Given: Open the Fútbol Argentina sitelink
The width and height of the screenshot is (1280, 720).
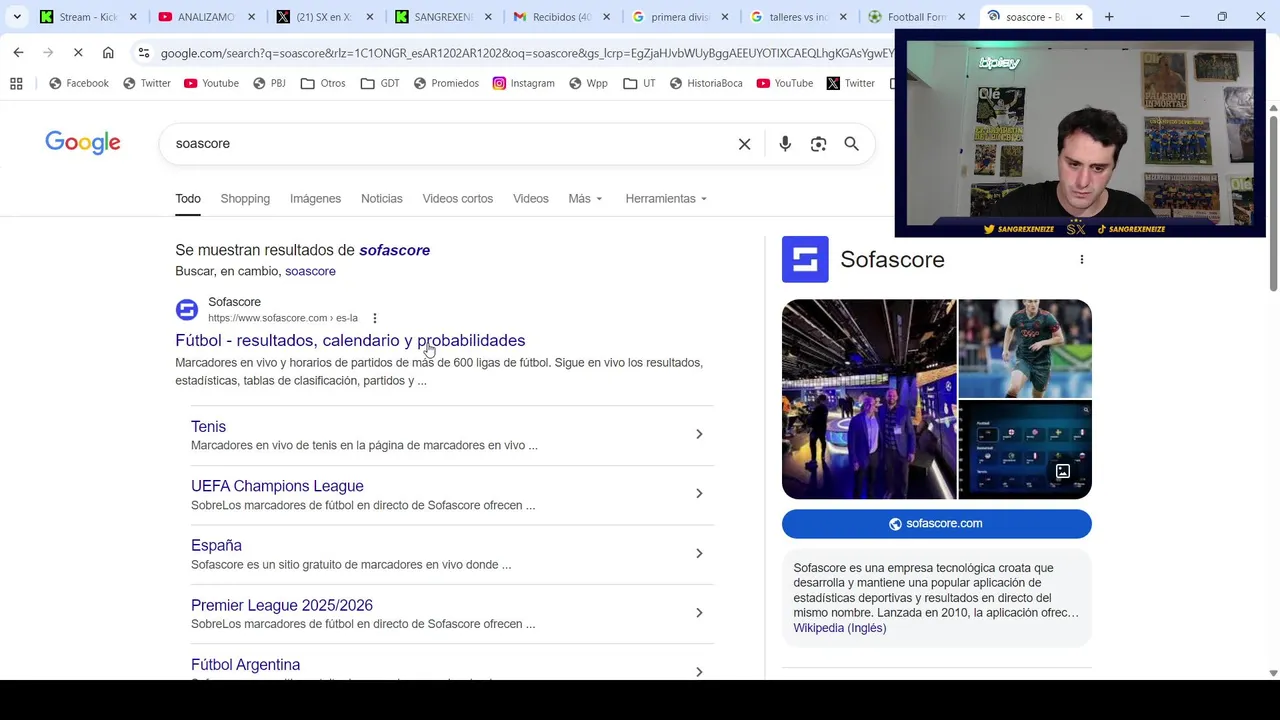Looking at the screenshot, I should click(x=245, y=665).
